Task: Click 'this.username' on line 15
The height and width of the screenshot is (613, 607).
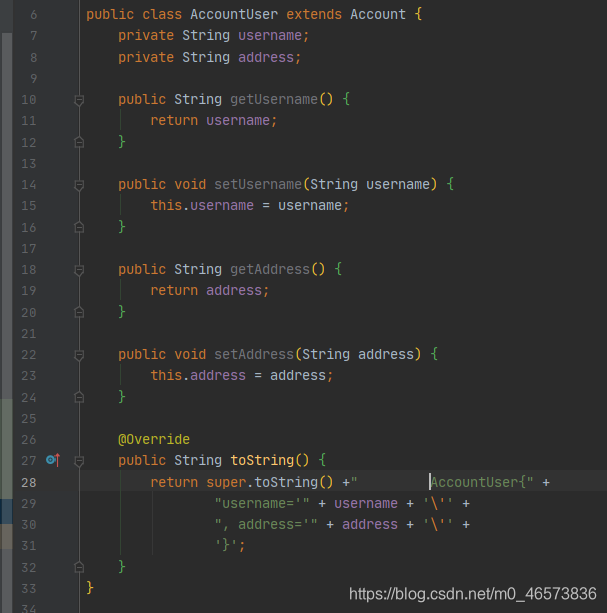Action: tap(202, 205)
